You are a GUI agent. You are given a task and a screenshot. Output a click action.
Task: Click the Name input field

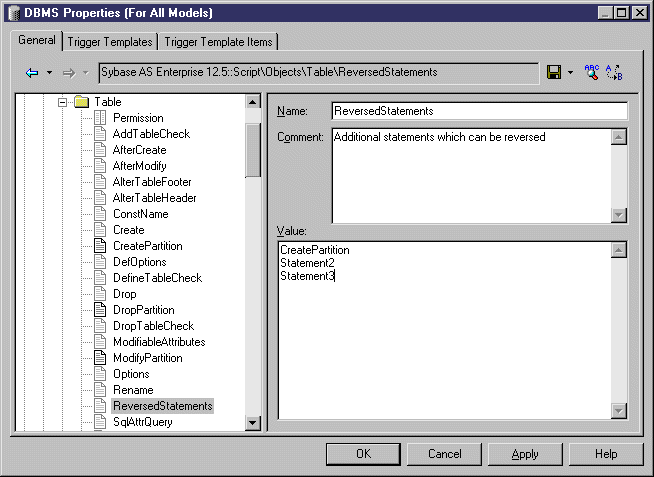(480, 111)
